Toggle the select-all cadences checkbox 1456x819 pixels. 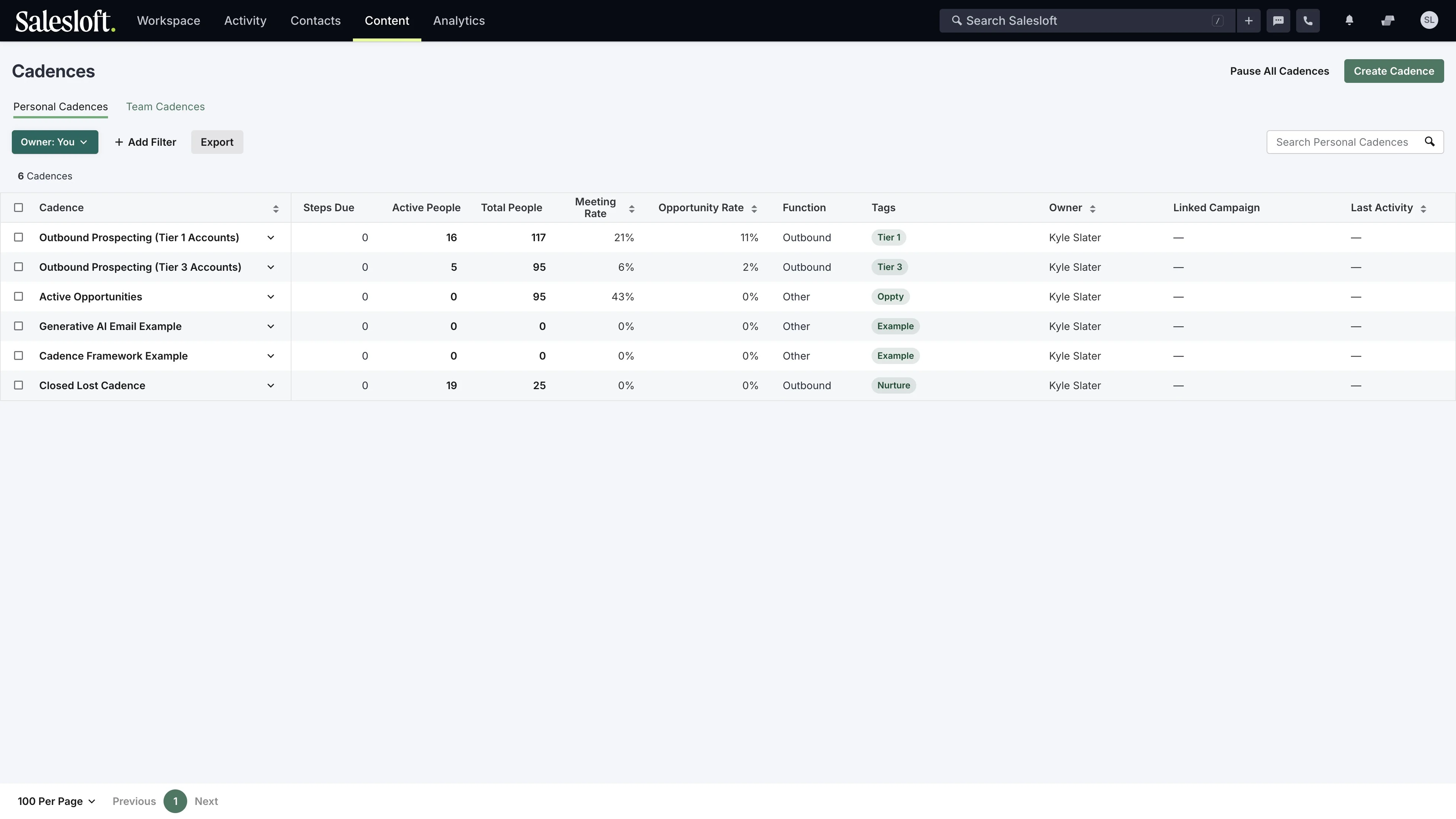pos(18,208)
